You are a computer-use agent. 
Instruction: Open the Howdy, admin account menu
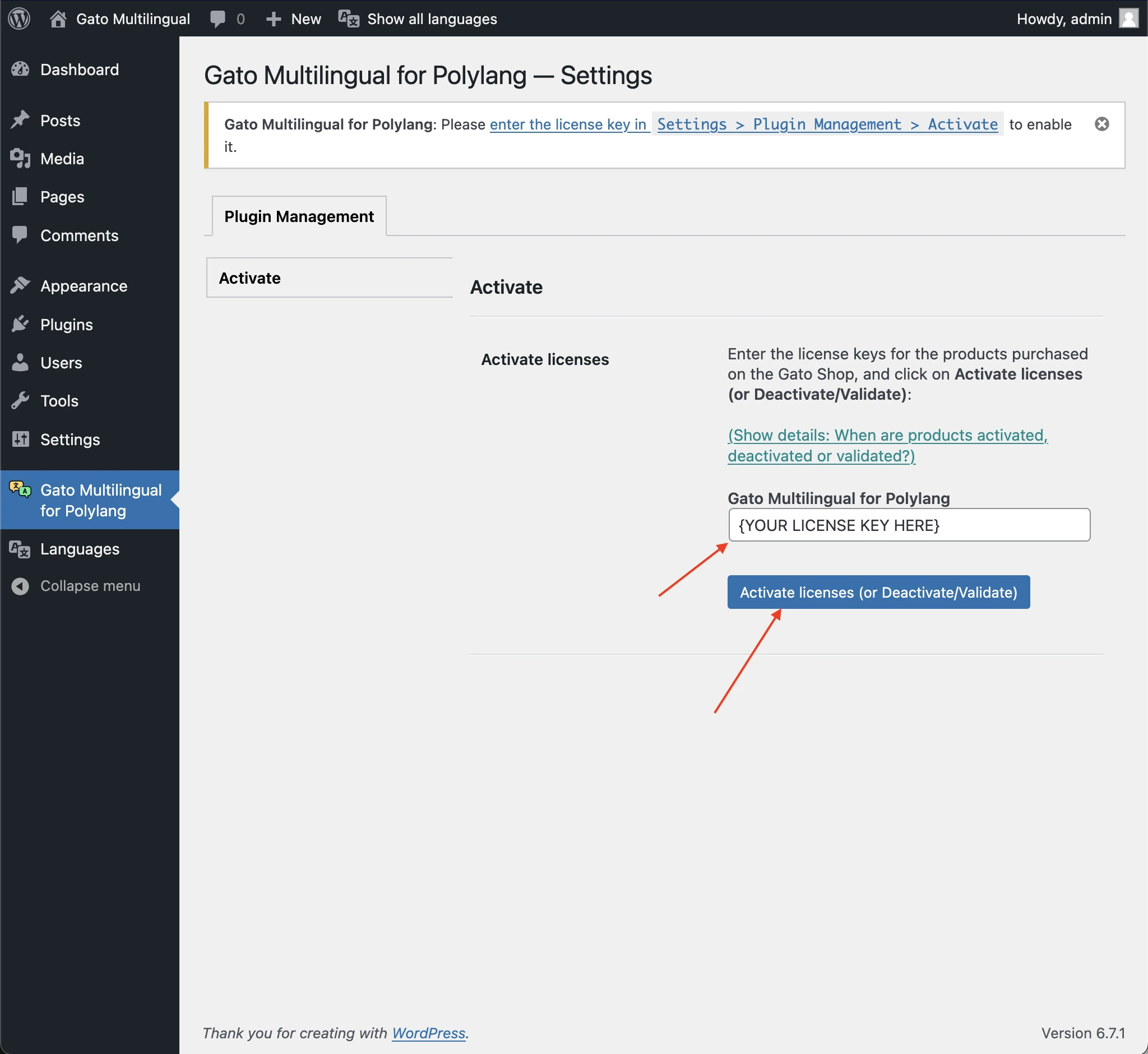pyautogui.click(x=1063, y=19)
